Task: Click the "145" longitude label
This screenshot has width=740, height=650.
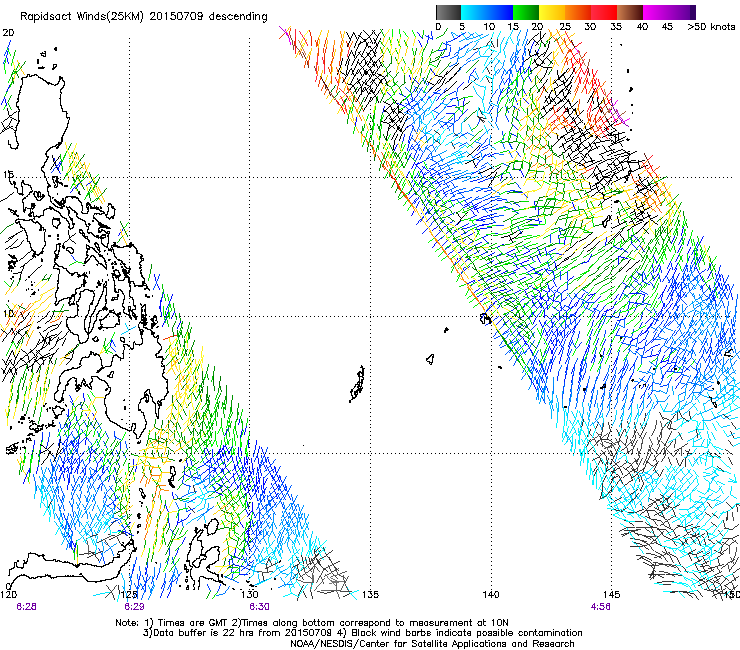Action: [x=611, y=594]
